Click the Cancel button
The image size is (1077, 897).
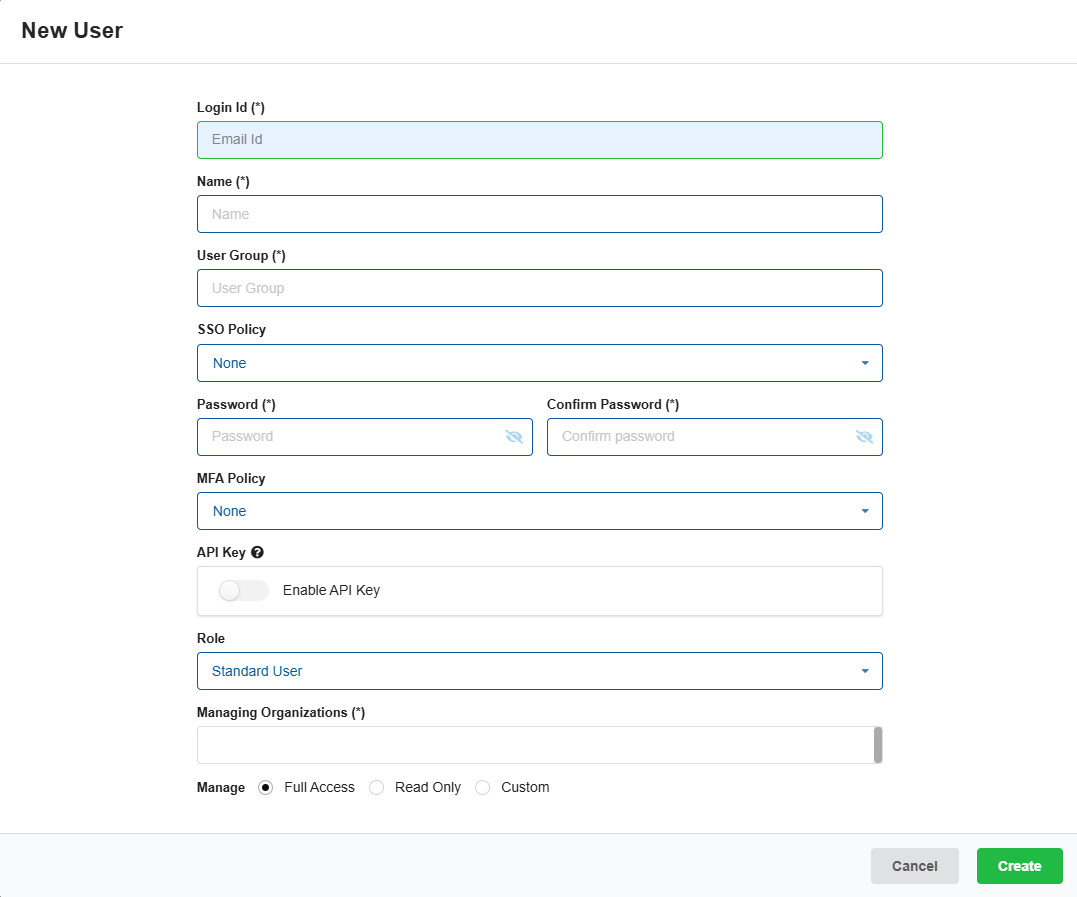coord(914,866)
